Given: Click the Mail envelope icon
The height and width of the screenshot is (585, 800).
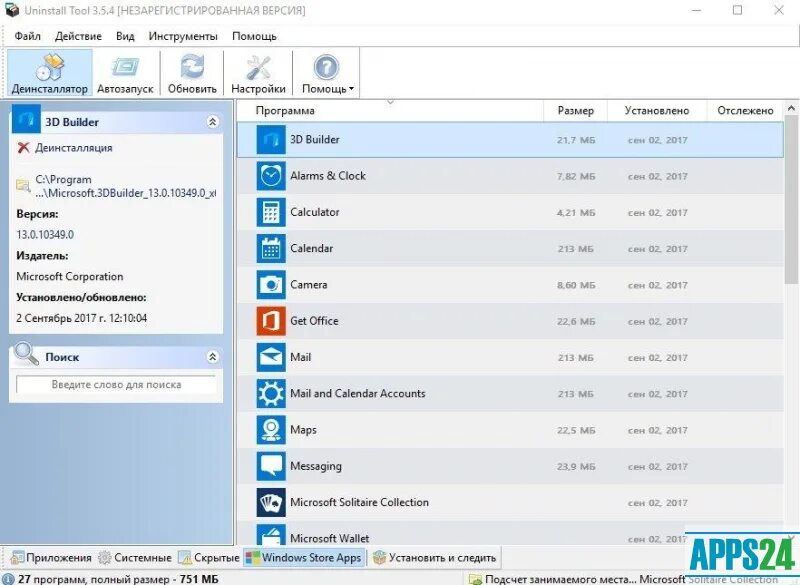Looking at the screenshot, I should pos(270,357).
